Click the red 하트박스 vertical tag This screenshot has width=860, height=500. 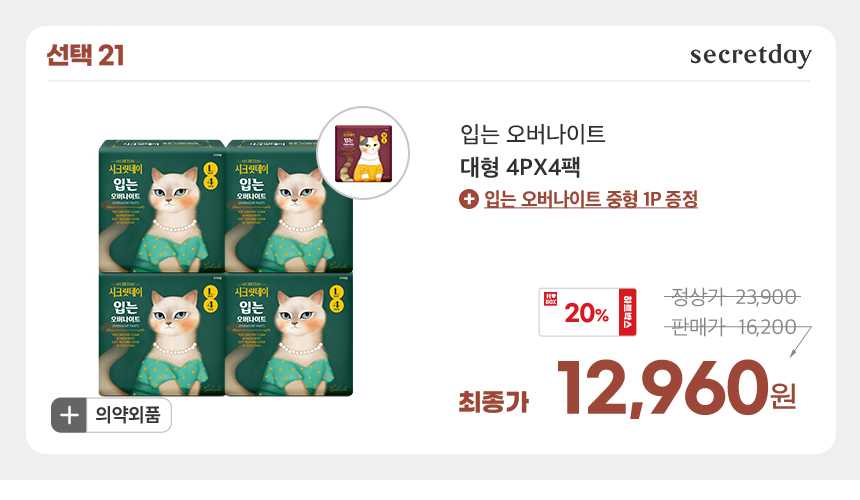click(x=627, y=312)
